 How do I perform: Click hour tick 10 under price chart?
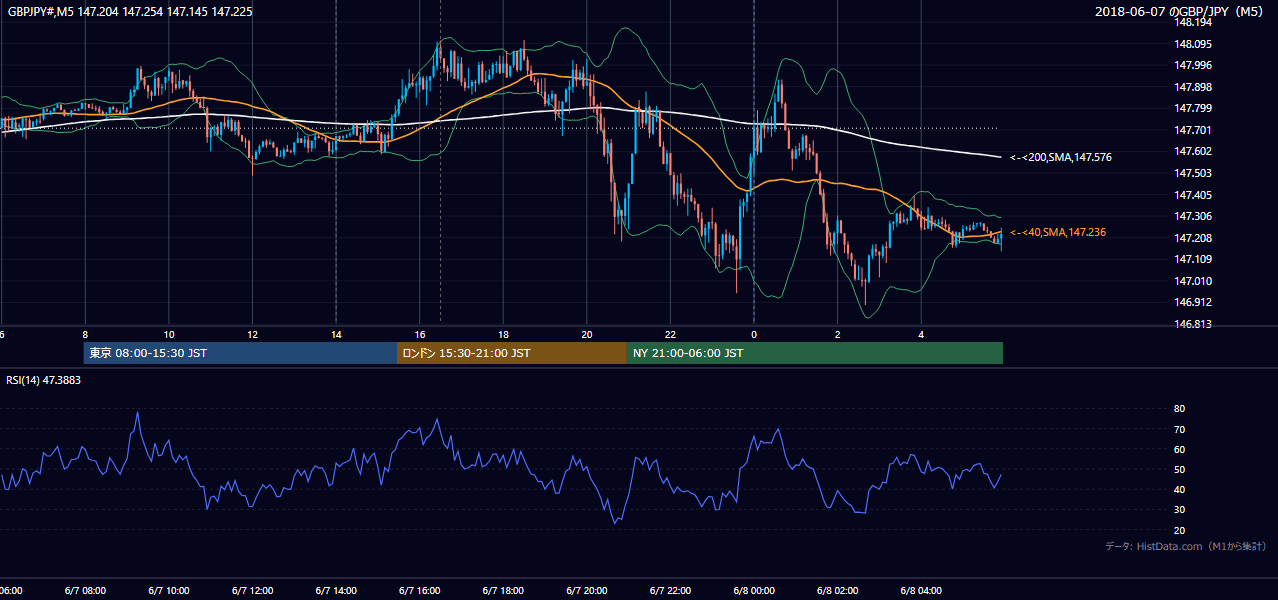click(x=169, y=335)
